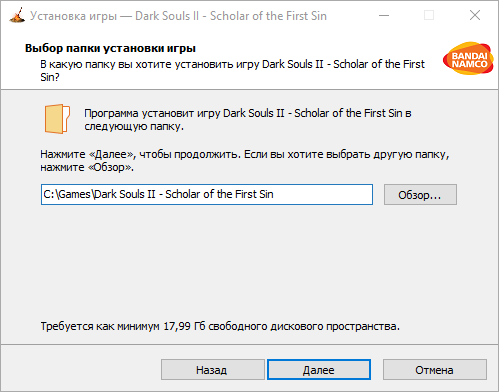Screen dimensions: 499x392
Task: Click the grayed-out maximize window button
Action: [x=429, y=15]
